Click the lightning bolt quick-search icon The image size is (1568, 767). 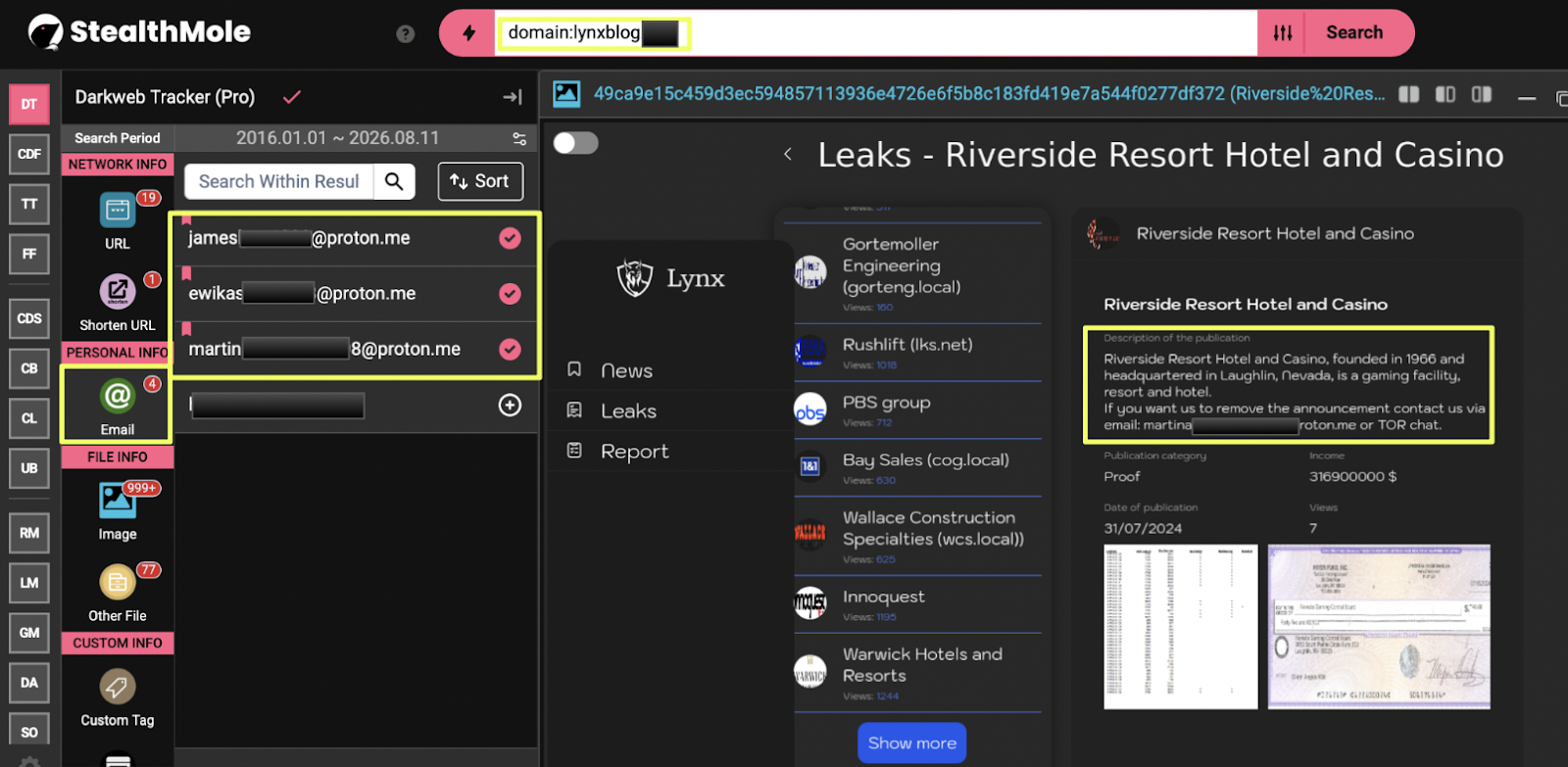click(468, 33)
